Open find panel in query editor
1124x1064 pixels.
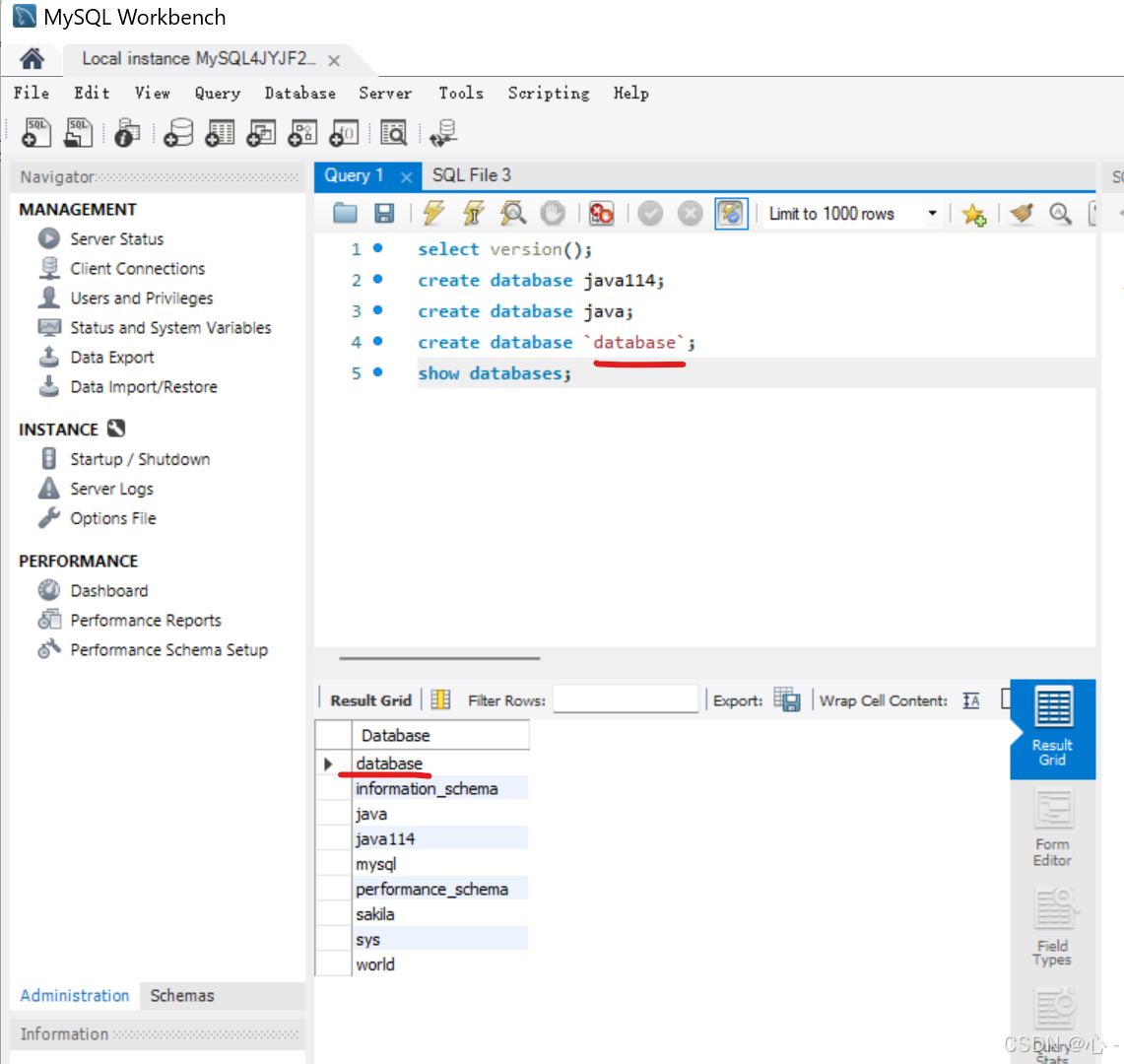point(1060,213)
